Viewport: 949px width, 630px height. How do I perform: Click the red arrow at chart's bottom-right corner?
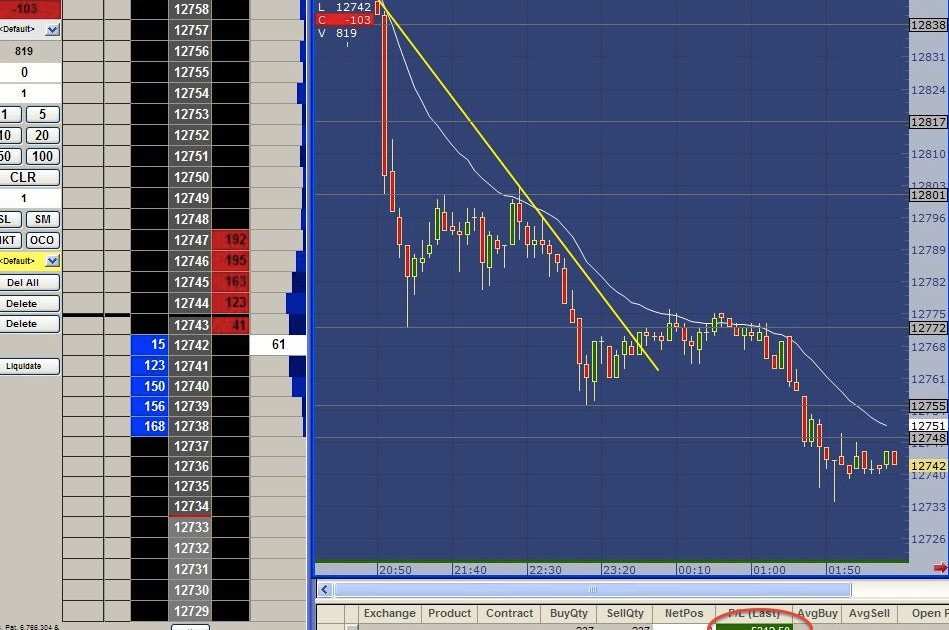(940, 568)
